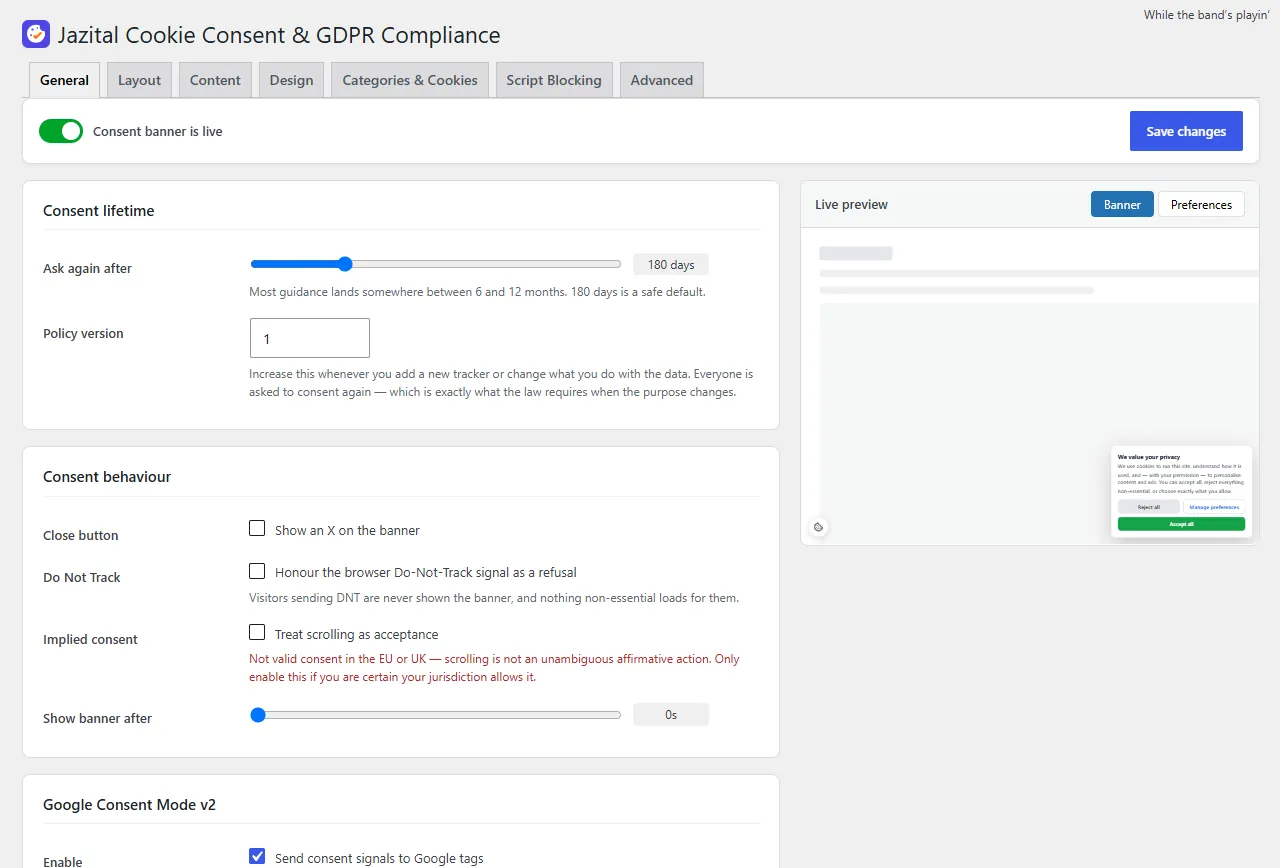This screenshot has height=868, width=1280.
Task: Click the Implied consent label
Action: 90,639
